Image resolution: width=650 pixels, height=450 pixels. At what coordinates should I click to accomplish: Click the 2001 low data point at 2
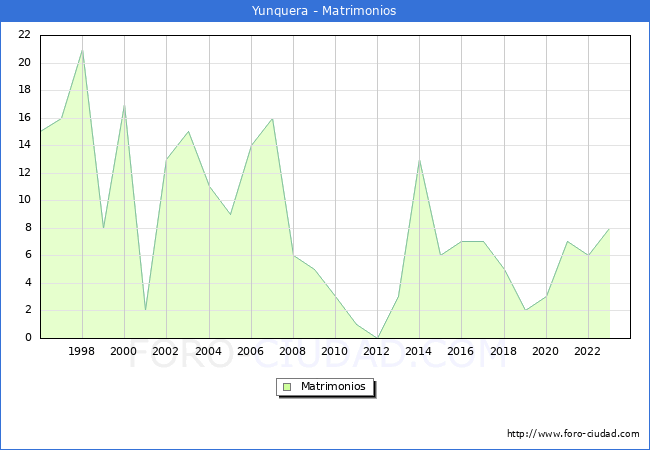[146, 310]
